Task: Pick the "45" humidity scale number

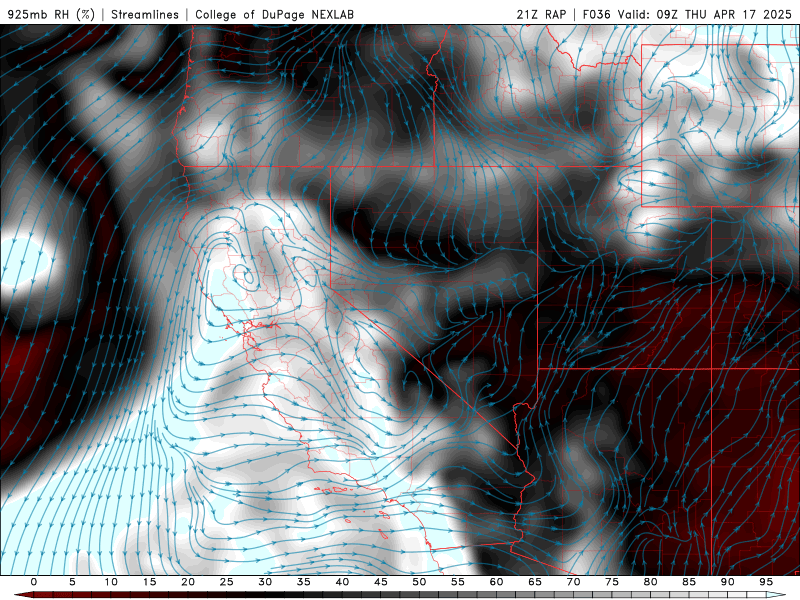Action: click(381, 582)
